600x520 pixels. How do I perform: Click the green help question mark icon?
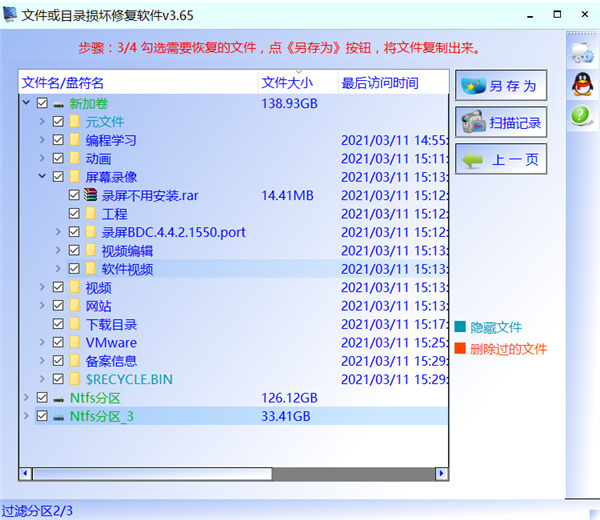pyautogui.click(x=581, y=117)
